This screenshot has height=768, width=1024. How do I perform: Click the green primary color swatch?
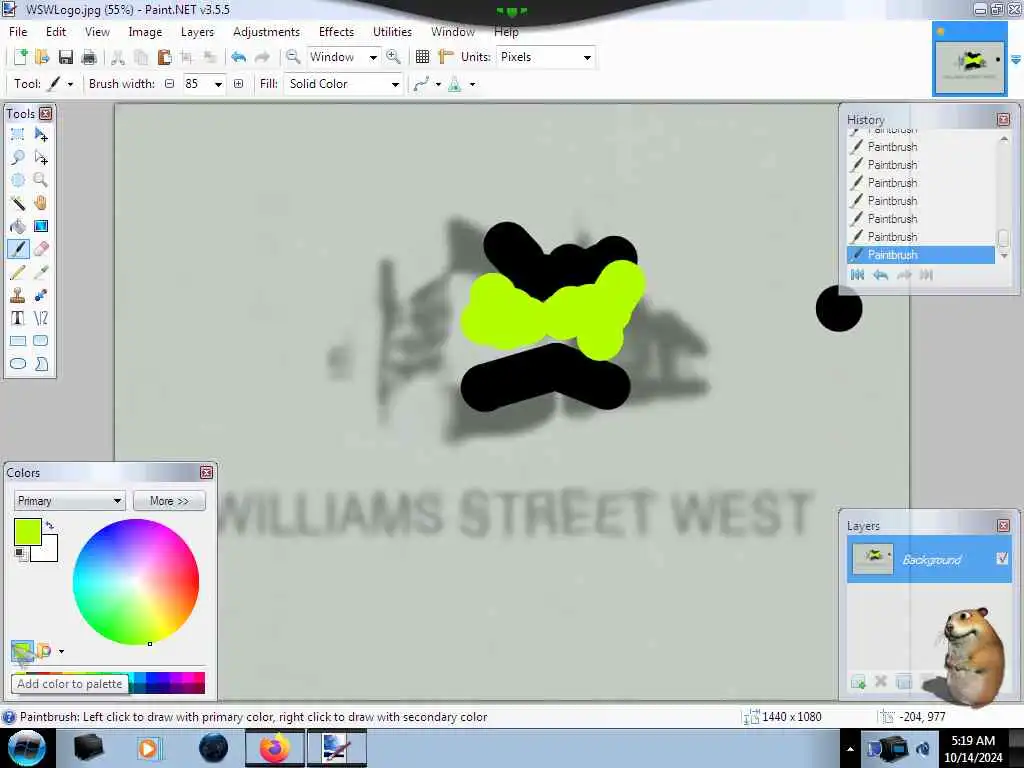tap(27, 532)
